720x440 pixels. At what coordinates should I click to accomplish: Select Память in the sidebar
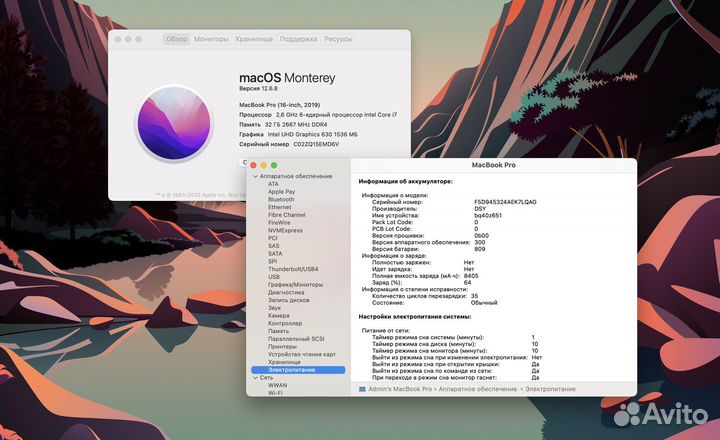pos(278,331)
